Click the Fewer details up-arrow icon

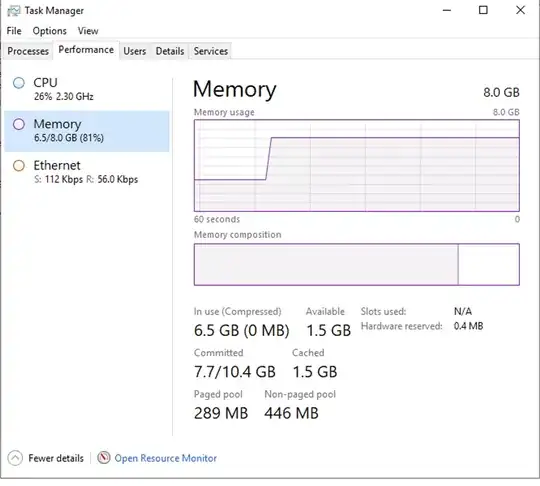tap(15, 458)
